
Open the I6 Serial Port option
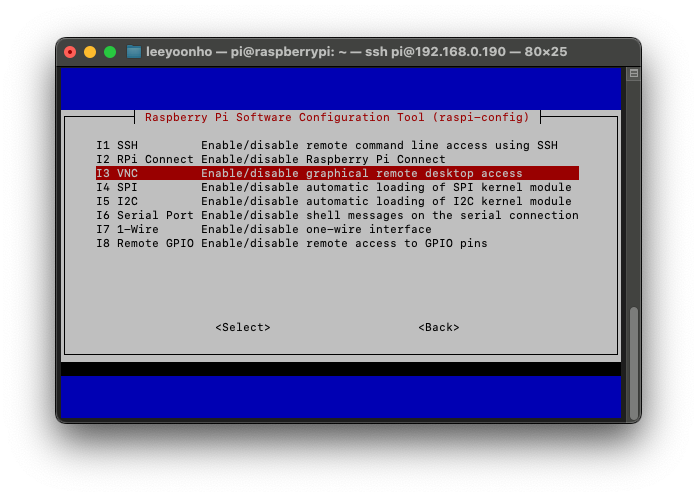coord(336,215)
